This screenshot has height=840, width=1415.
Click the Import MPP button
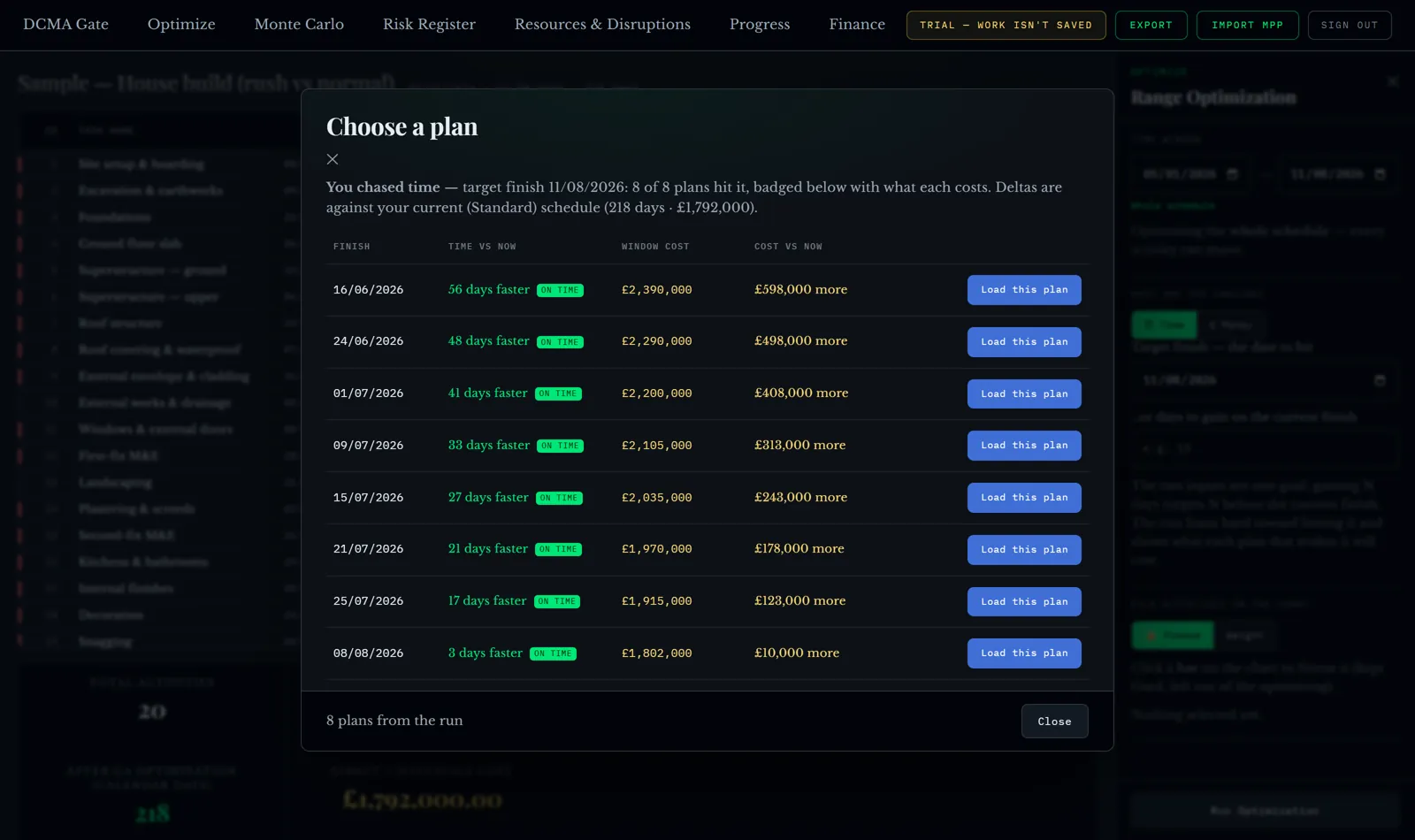pos(1247,26)
